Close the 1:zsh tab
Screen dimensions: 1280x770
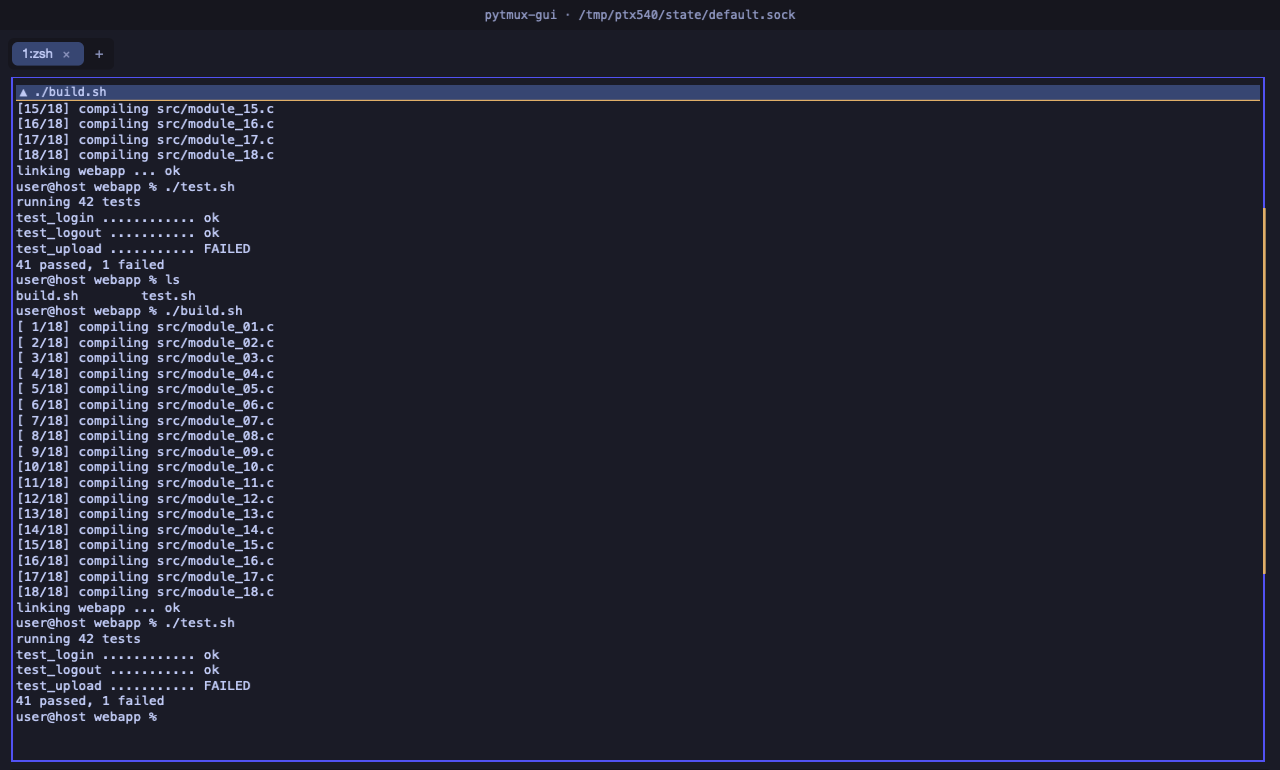pos(67,54)
